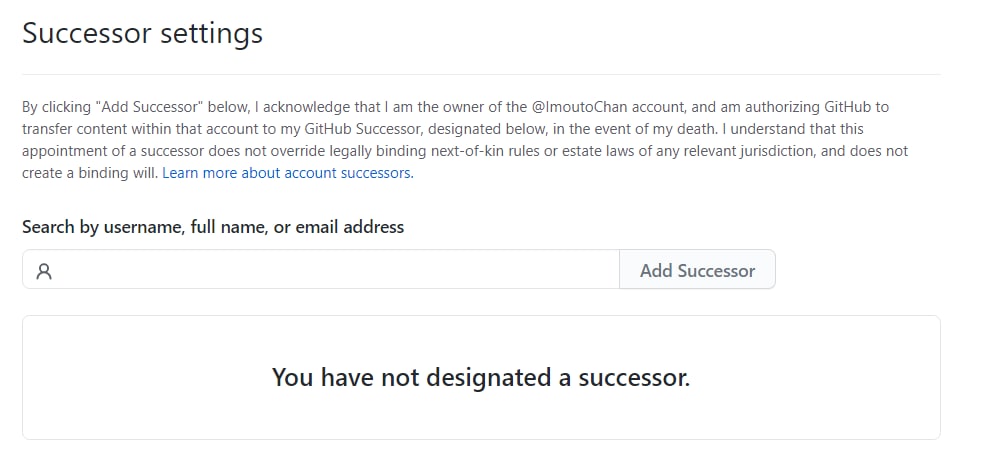This screenshot has width=1005, height=471.
Task: Click the divider line below Successor settings
Action: [481, 74]
